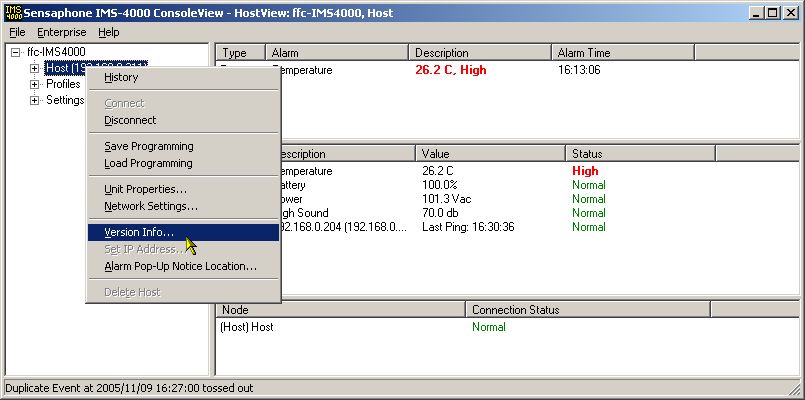Choose Save Programming in context menu
The image size is (805, 400).
[183, 146]
